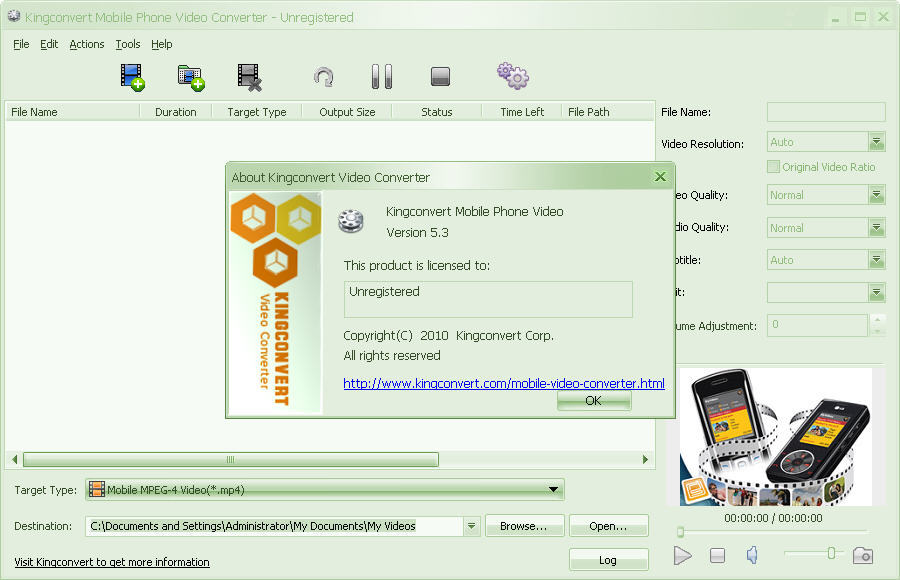Click the Log button

608,560
